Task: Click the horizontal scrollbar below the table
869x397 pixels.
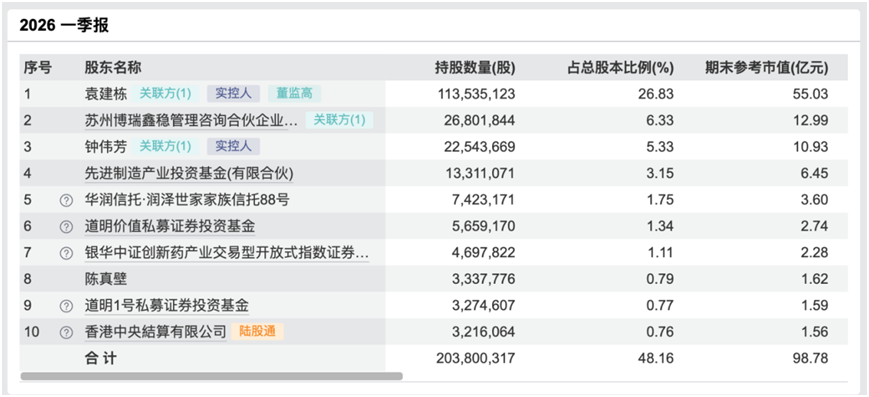Action: click(x=212, y=376)
